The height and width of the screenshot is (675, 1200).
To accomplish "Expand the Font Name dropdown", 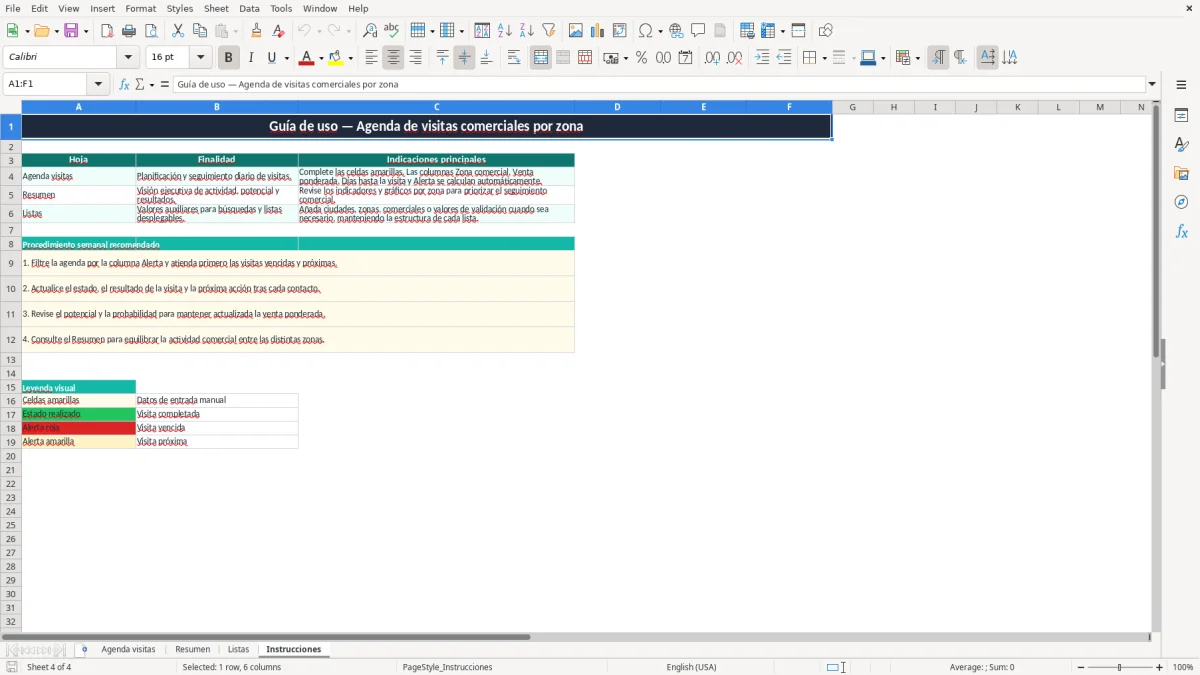I will point(128,58).
